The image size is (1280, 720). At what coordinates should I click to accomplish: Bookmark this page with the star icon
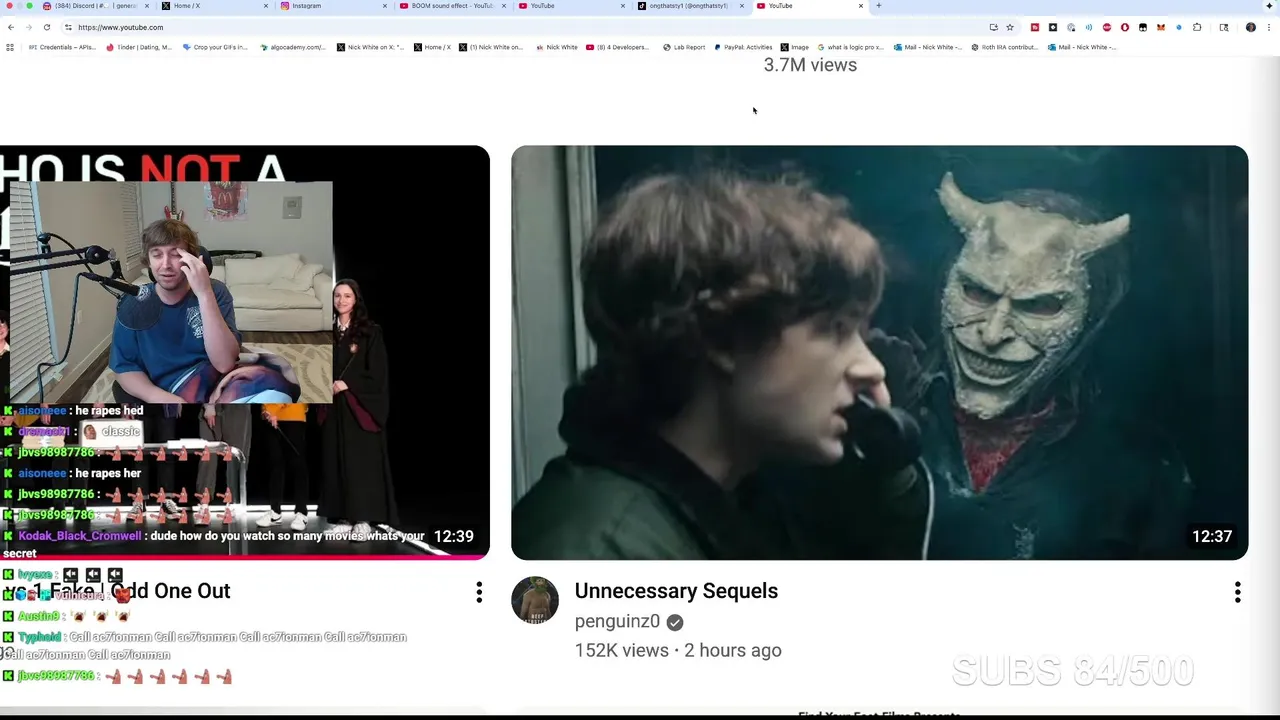[x=1010, y=27]
